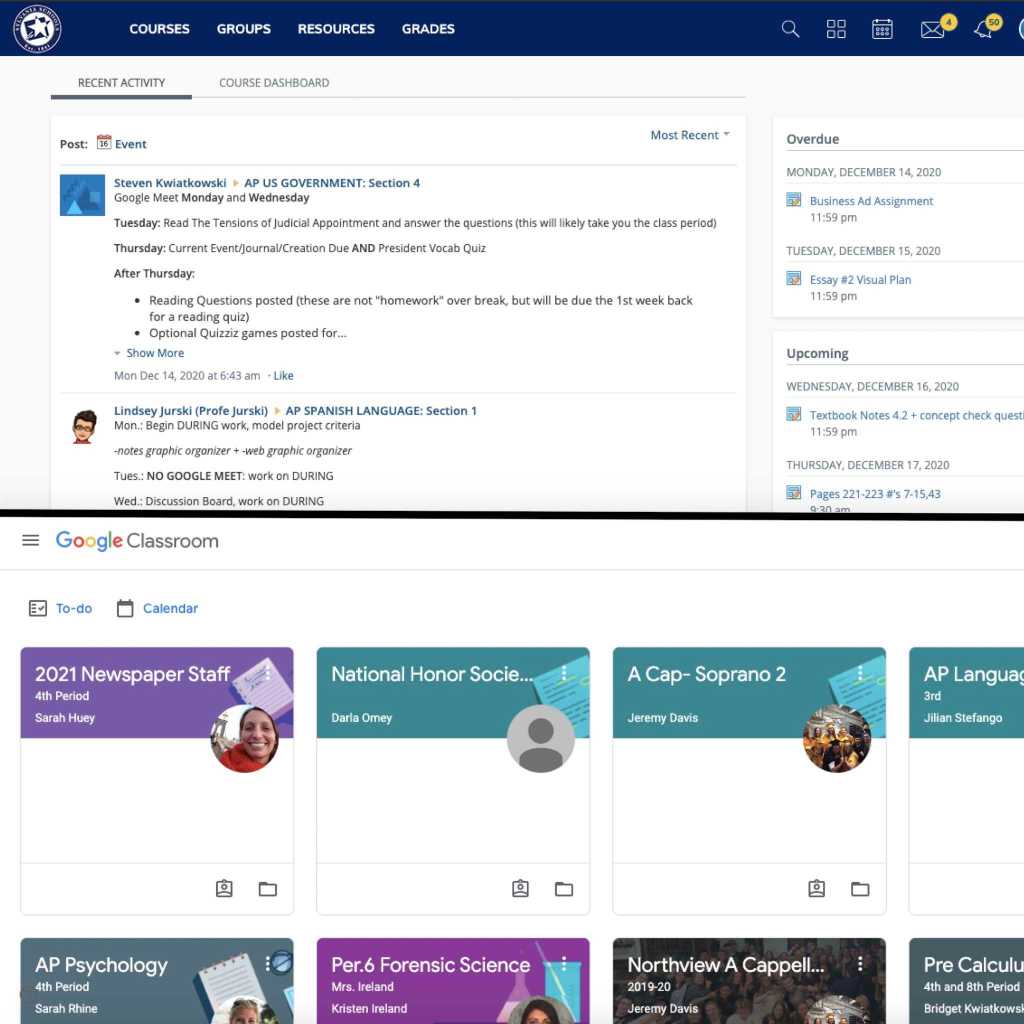This screenshot has width=1024, height=1024.
Task: Open the Google Classroom hamburger menu
Action: [x=31, y=540]
